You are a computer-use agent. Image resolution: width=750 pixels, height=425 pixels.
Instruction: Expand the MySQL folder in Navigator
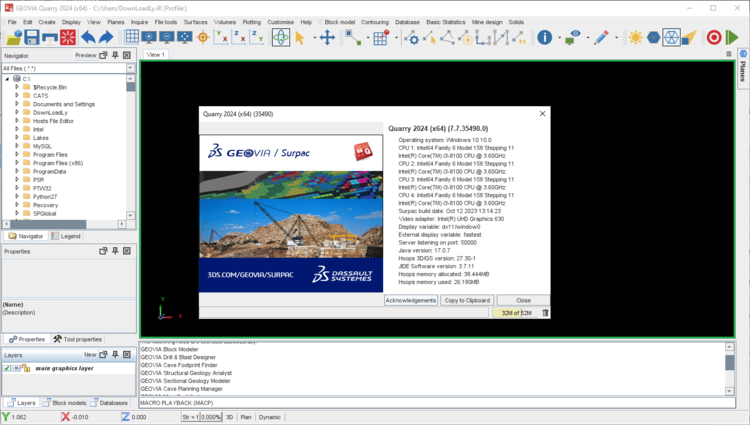[16, 146]
